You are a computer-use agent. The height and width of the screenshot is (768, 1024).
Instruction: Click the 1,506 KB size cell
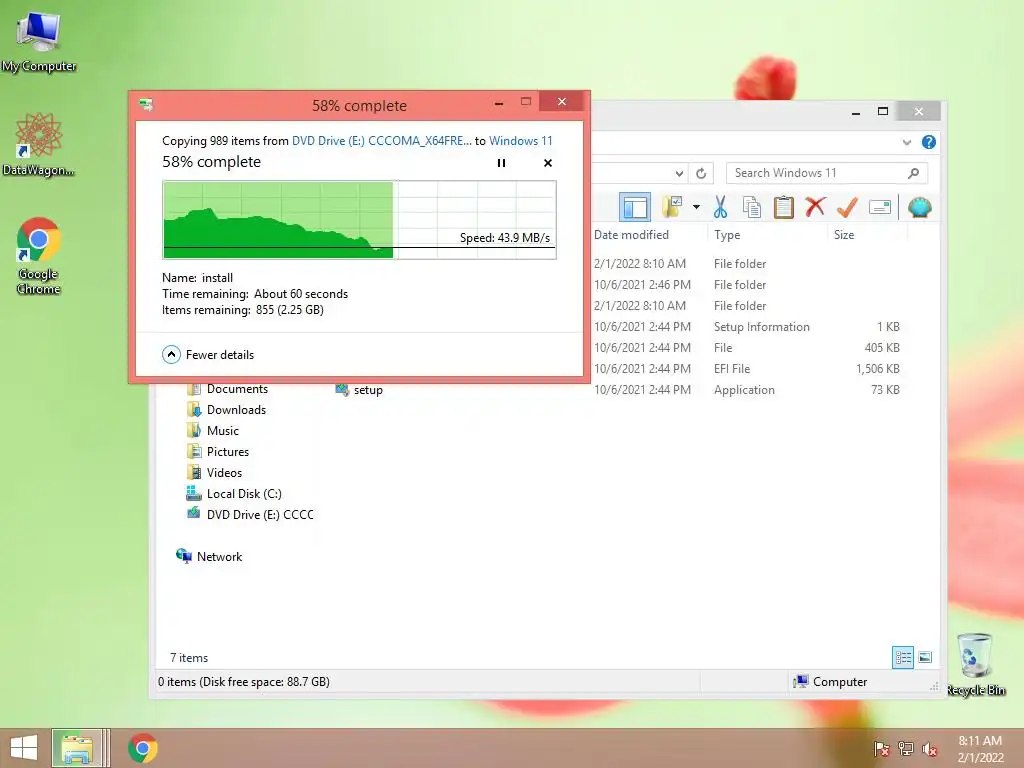point(878,368)
